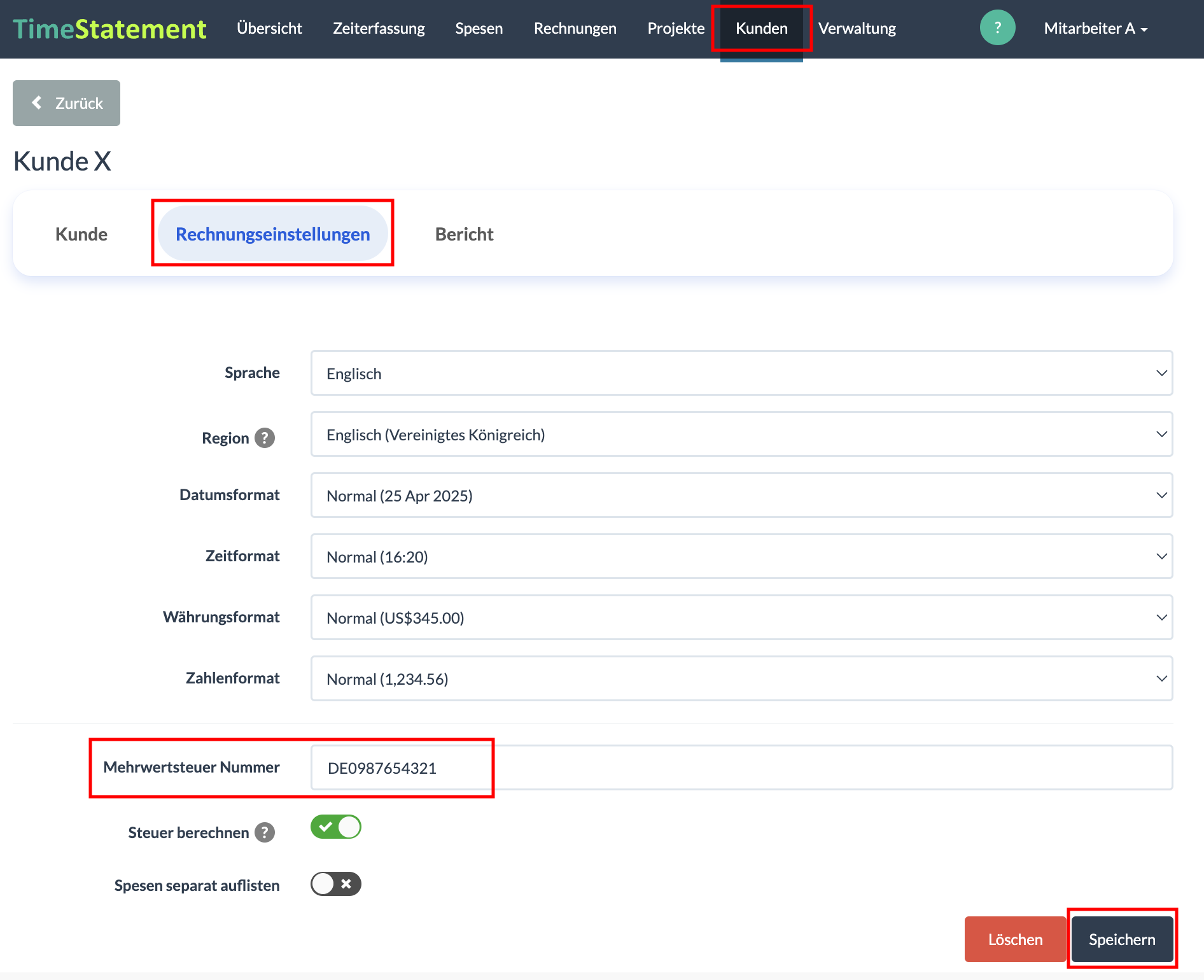The image size is (1204, 980).
Task: Open the Region dropdown
Action: (741, 434)
